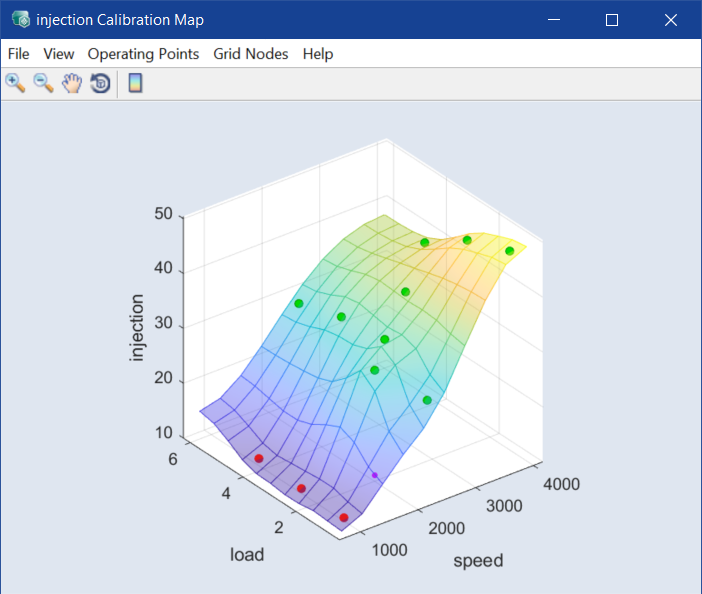Select the middle red operating point
The width and height of the screenshot is (702, 594).
click(x=301, y=488)
